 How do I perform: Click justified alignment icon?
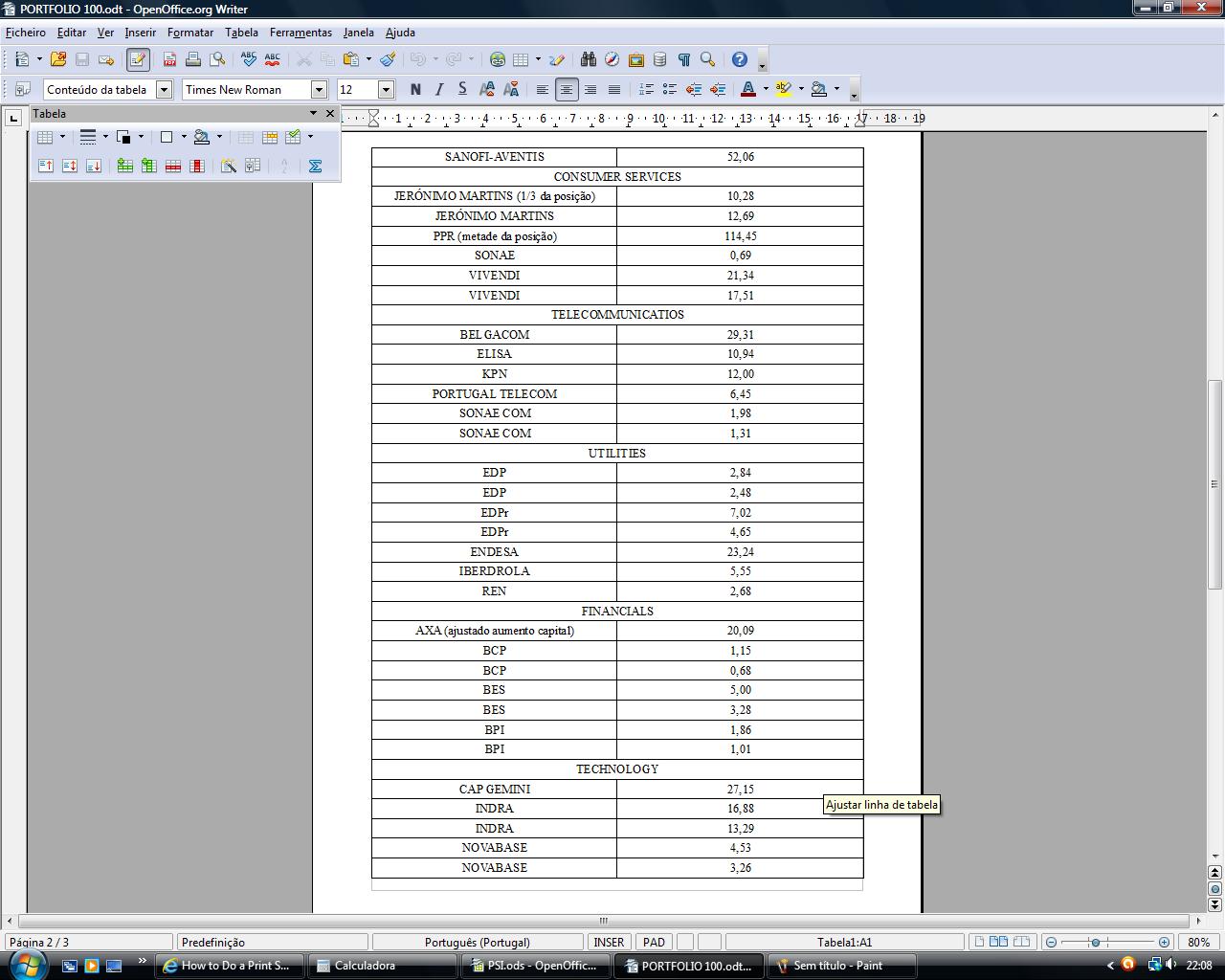pos(614,89)
